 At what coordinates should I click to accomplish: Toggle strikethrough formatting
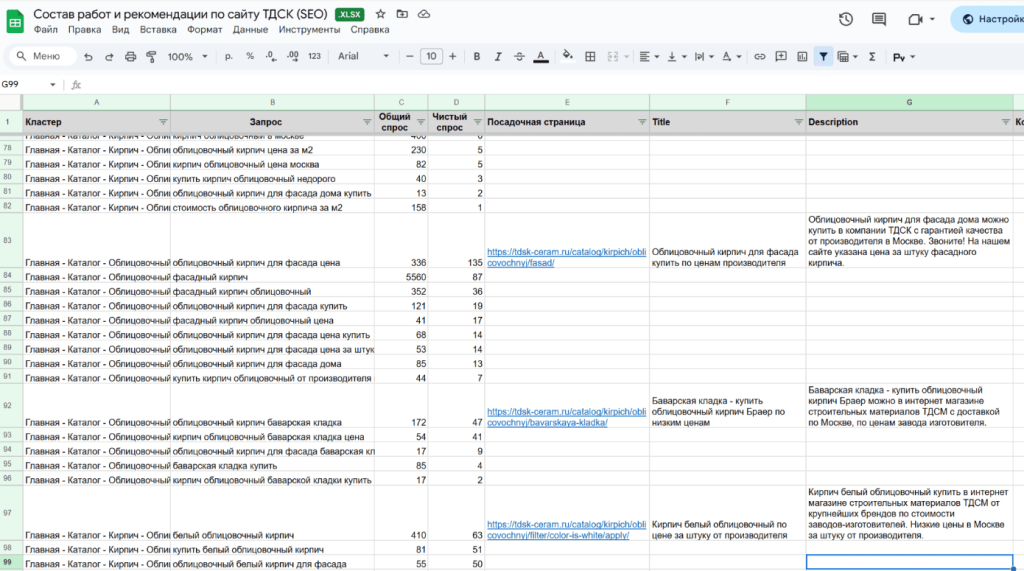[x=519, y=57]
